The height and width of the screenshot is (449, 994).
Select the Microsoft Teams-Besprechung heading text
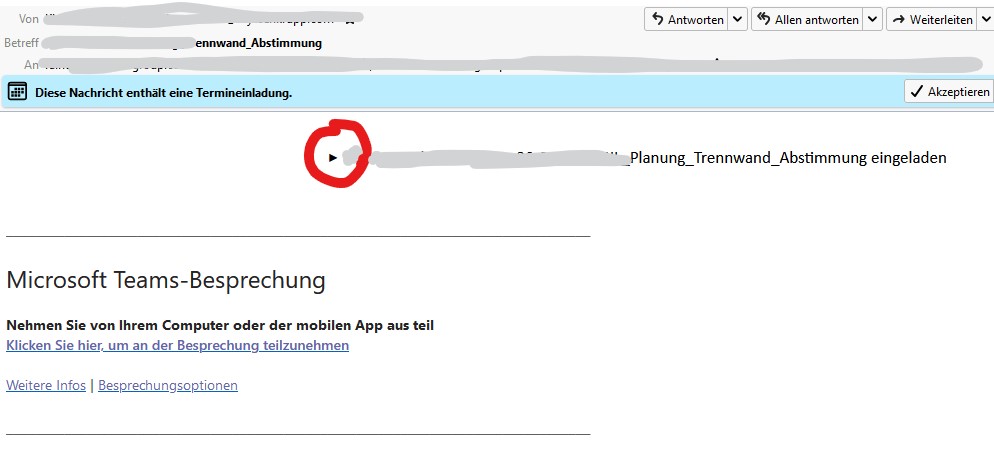point(165,280)
